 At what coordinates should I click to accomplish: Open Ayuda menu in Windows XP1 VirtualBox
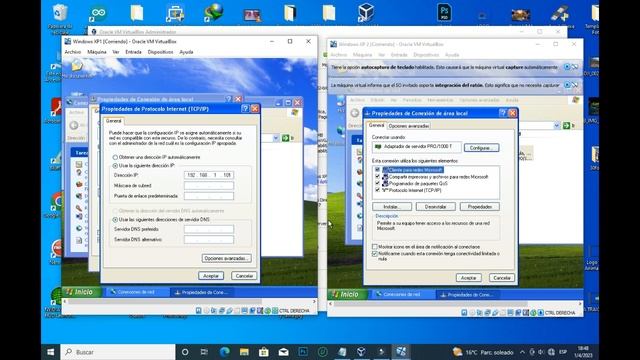point(186,52)
